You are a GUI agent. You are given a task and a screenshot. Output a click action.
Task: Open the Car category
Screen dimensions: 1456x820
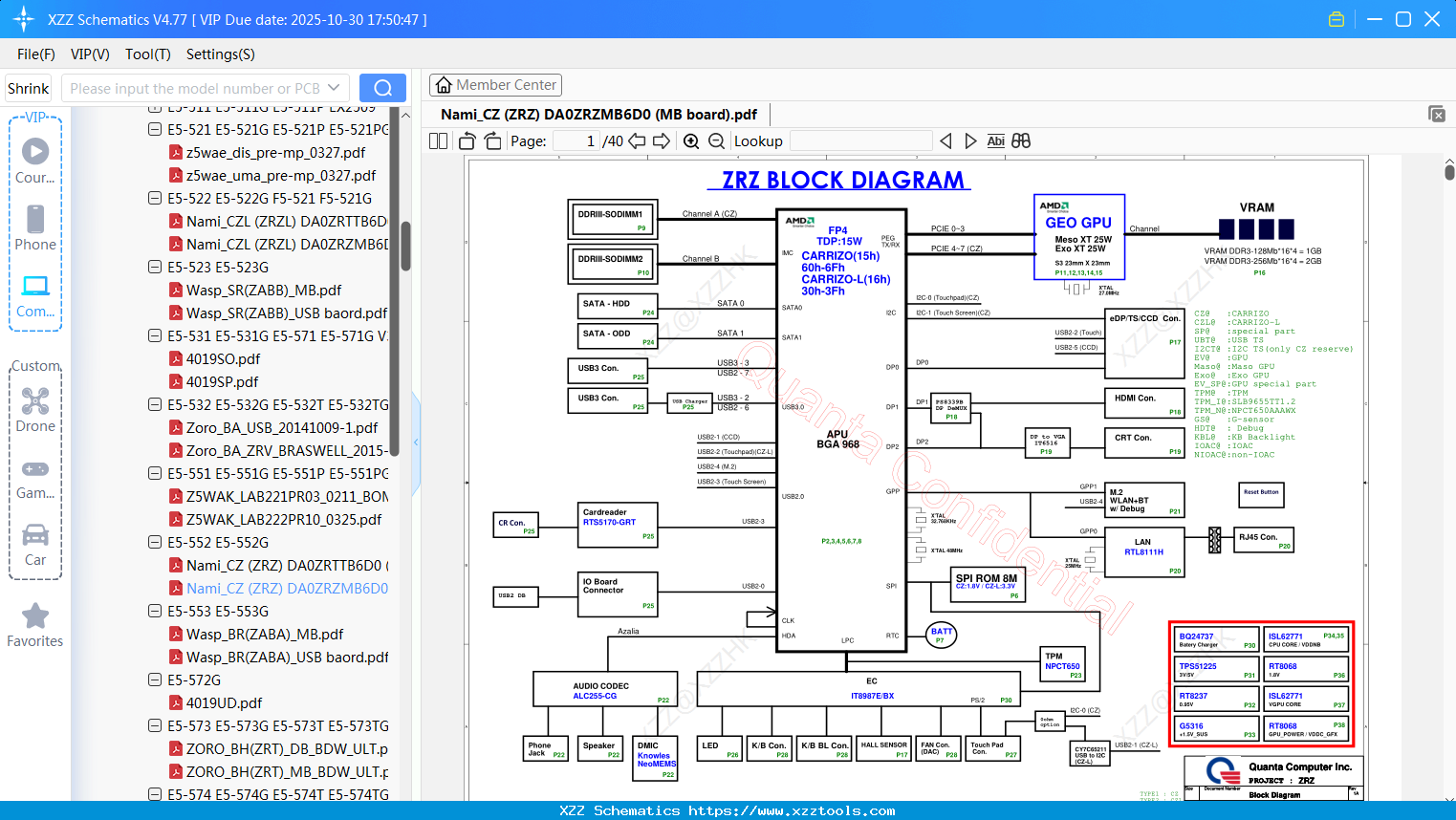click(35, 545)
